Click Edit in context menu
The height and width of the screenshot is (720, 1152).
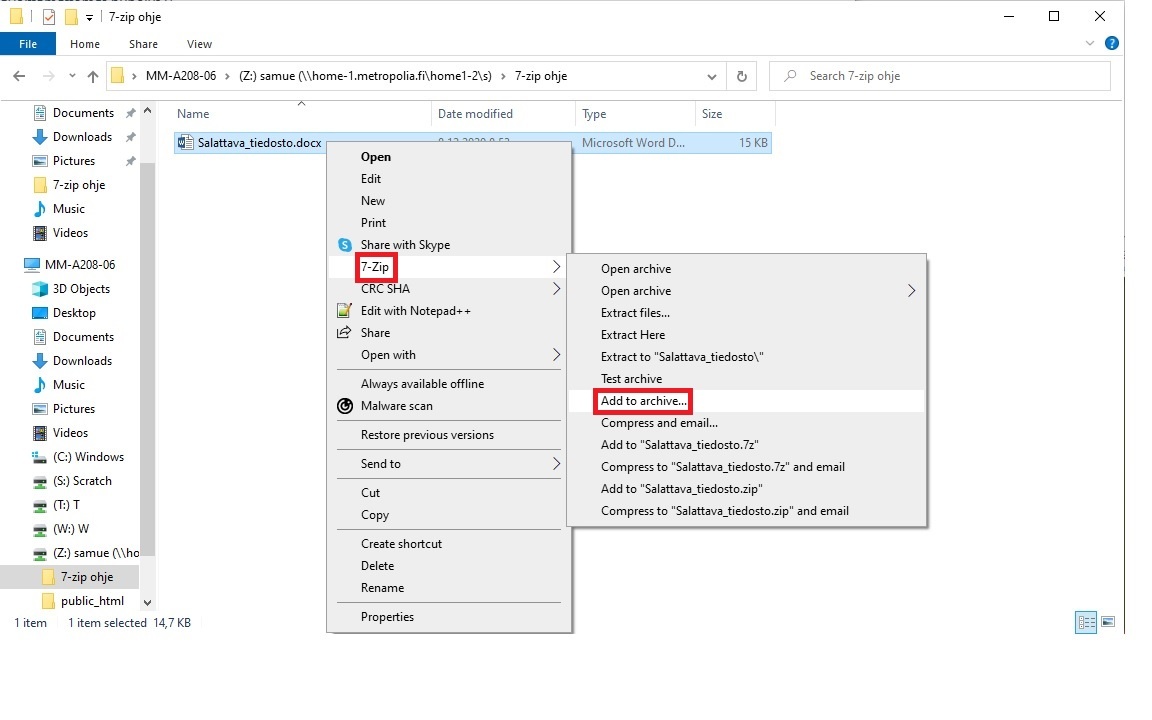[370, 179]
